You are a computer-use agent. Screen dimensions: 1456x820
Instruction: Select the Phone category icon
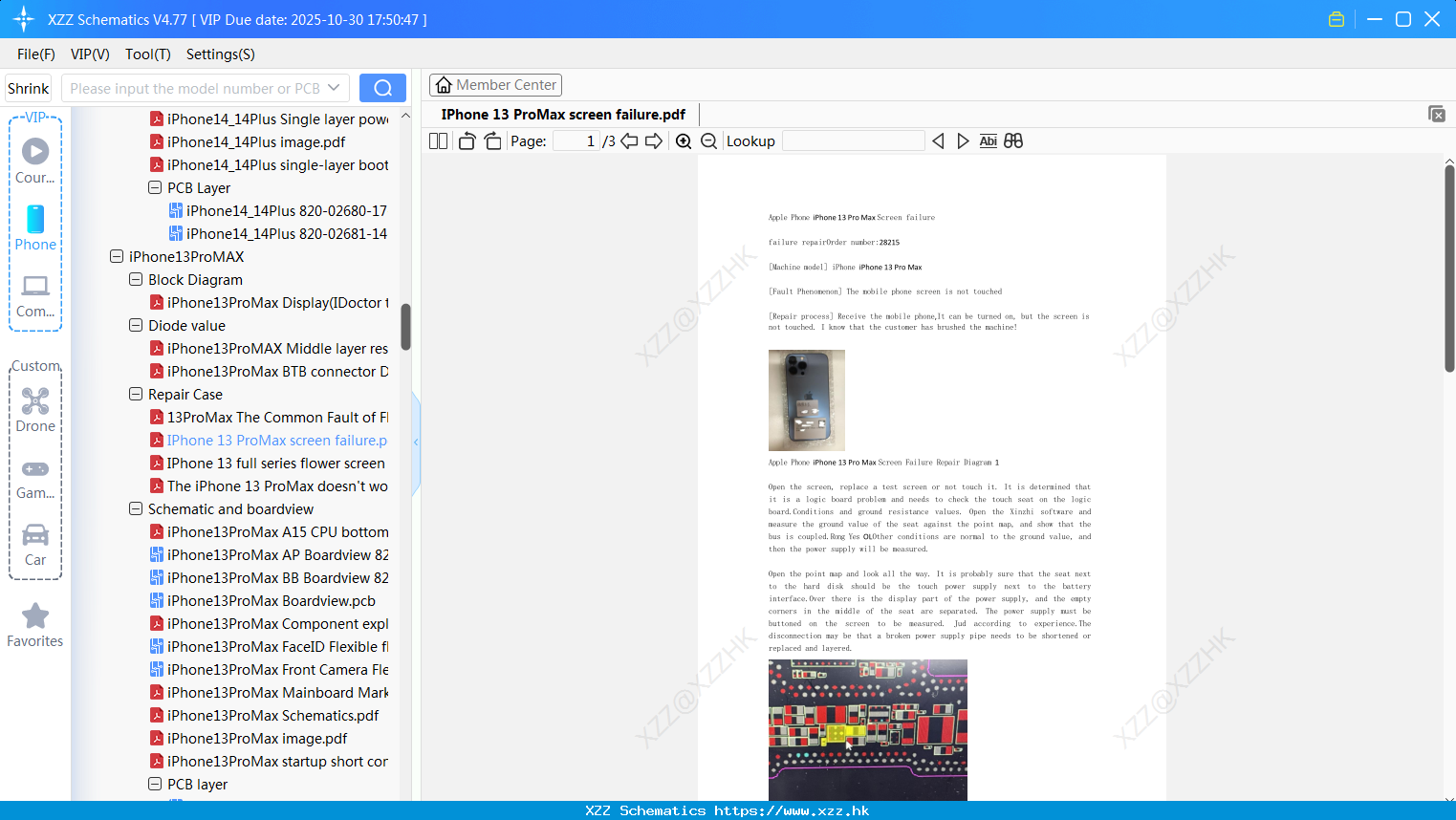pos(35,228)
